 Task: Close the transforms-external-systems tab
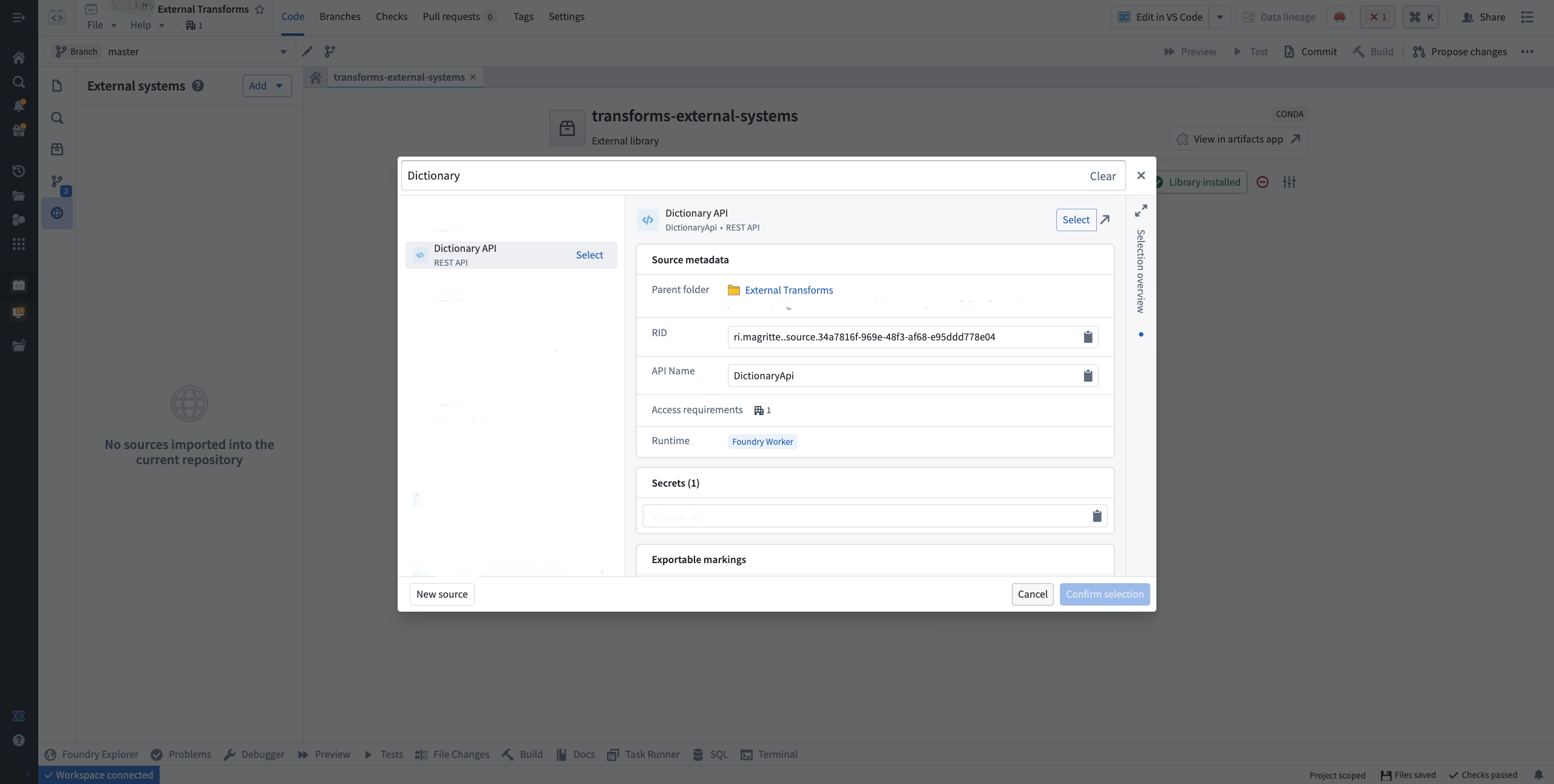[473, 77]
